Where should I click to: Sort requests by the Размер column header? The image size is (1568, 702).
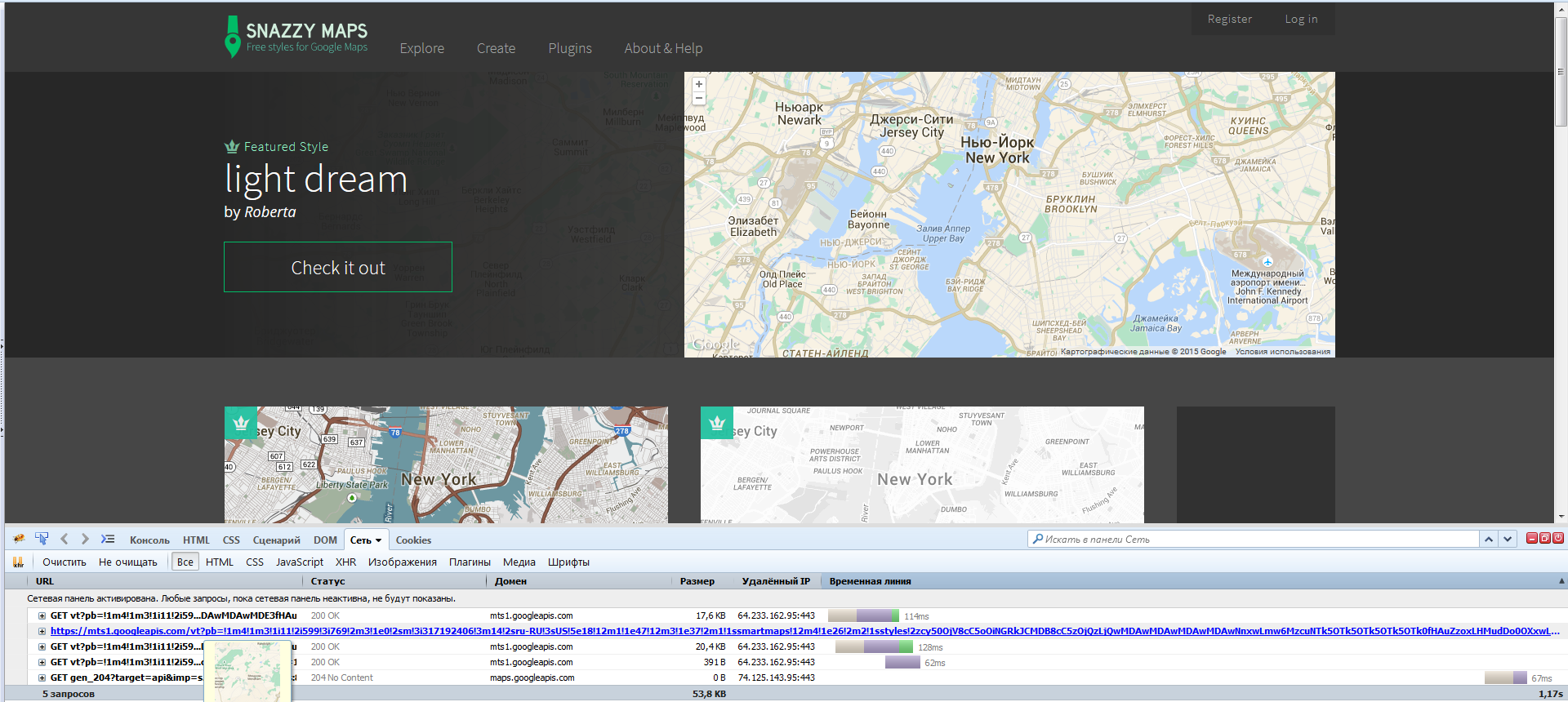tap(697, 581)
